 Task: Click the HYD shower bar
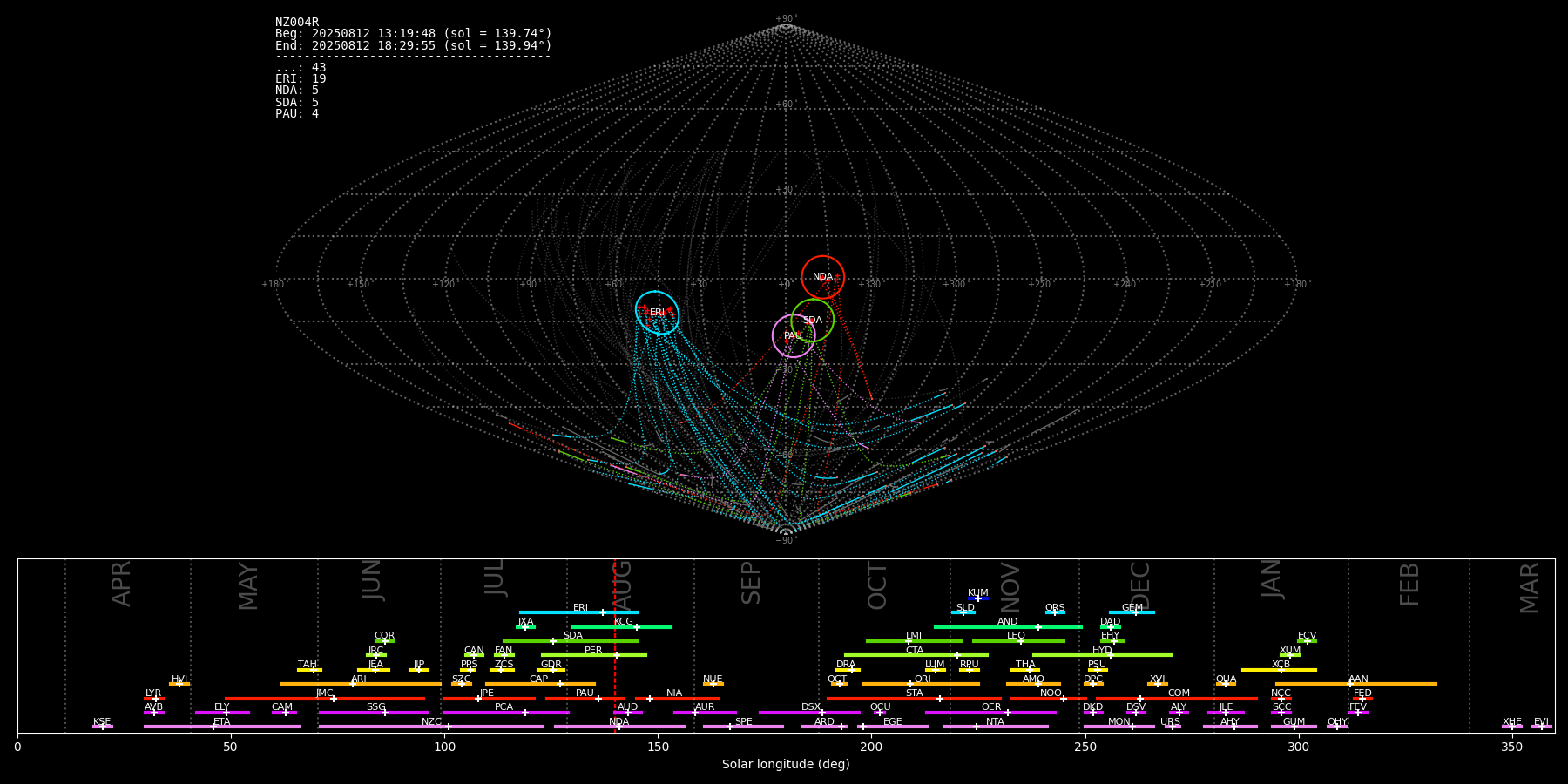coord(1102,655)
